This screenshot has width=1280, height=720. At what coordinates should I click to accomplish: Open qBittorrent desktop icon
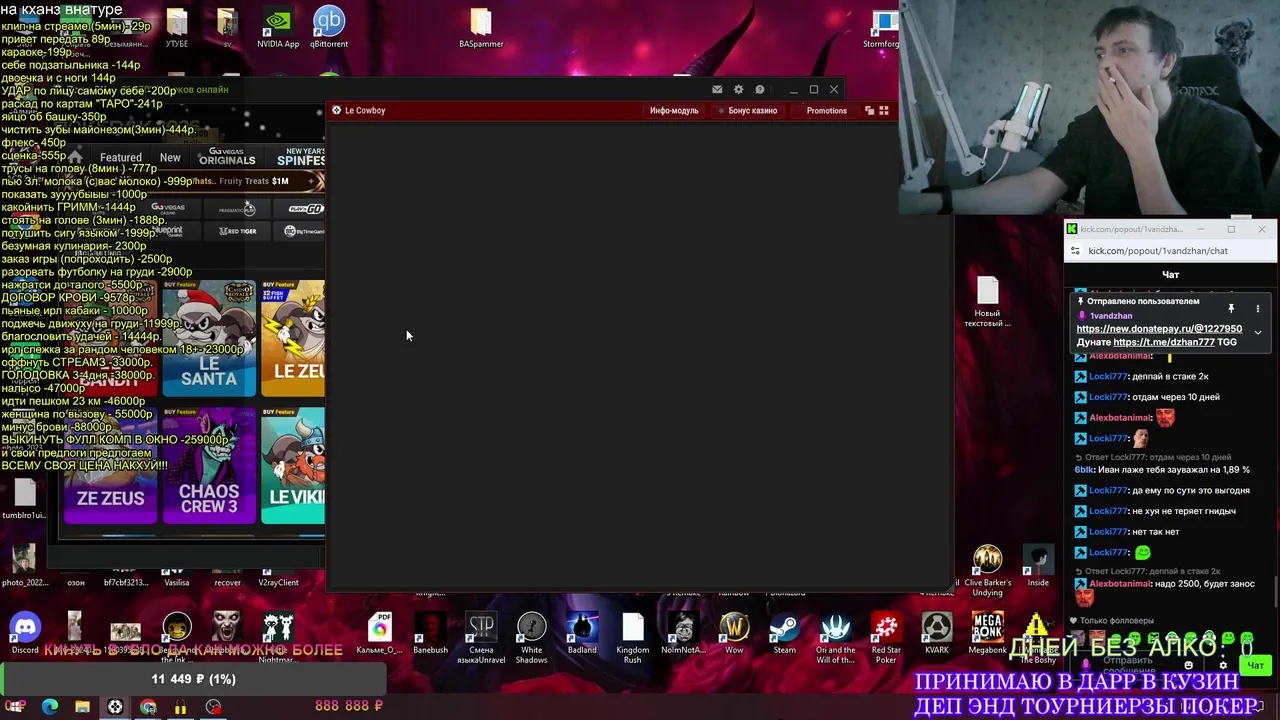[329, 28]
